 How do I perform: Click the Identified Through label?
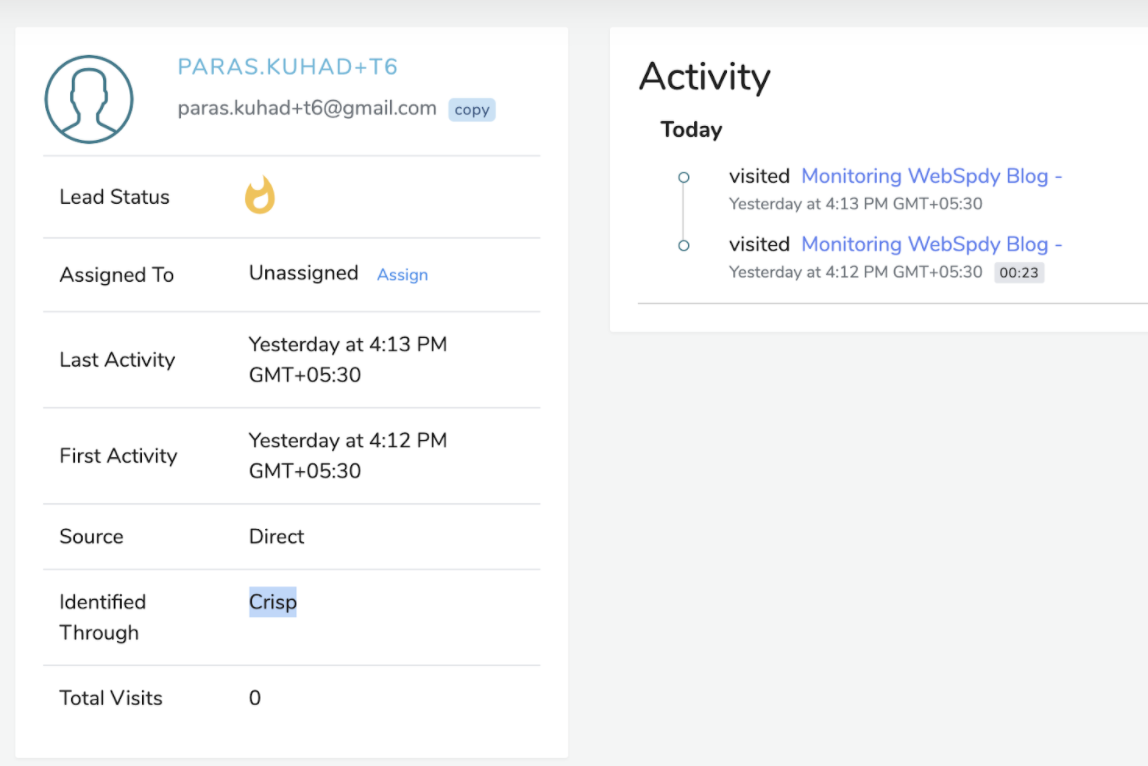(x=102, y=617)
